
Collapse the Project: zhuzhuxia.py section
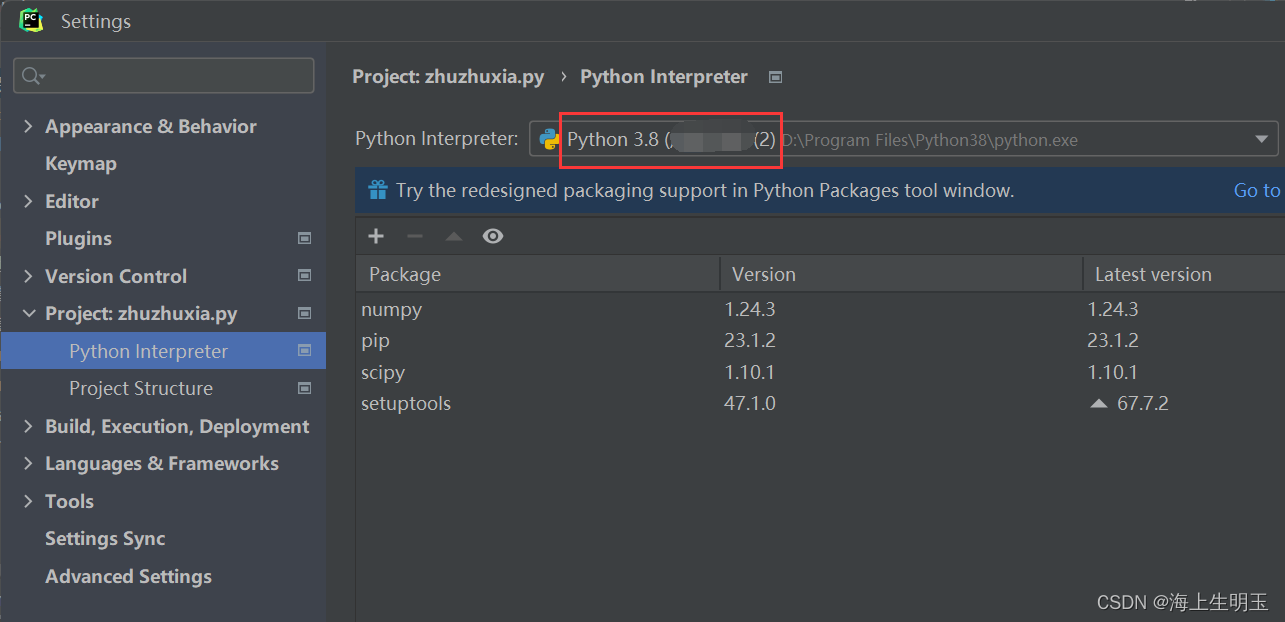tap(28, 314)
